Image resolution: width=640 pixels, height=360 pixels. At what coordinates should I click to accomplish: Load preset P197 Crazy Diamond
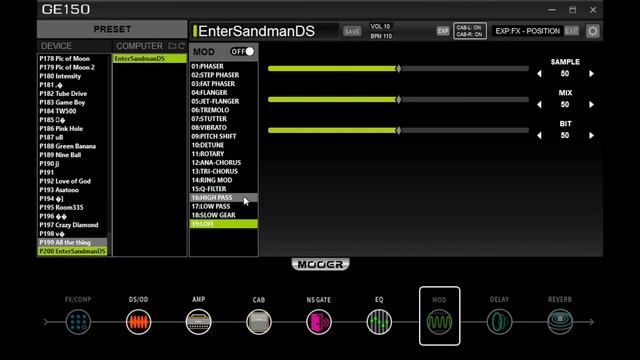pyautogui.click(x=73, y=225)
